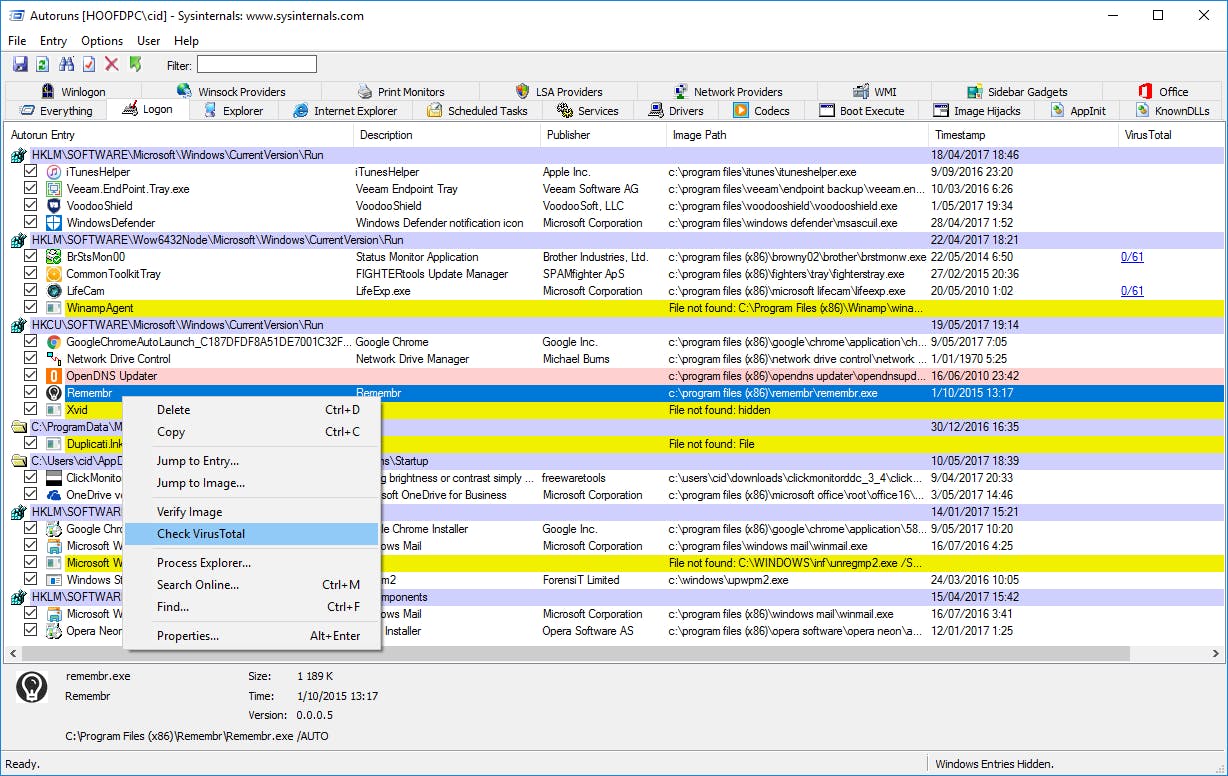Screen dimensions: 1228x776
Task: Uncheck the VoodooShield autorun entry
Action: pos(31,206)
